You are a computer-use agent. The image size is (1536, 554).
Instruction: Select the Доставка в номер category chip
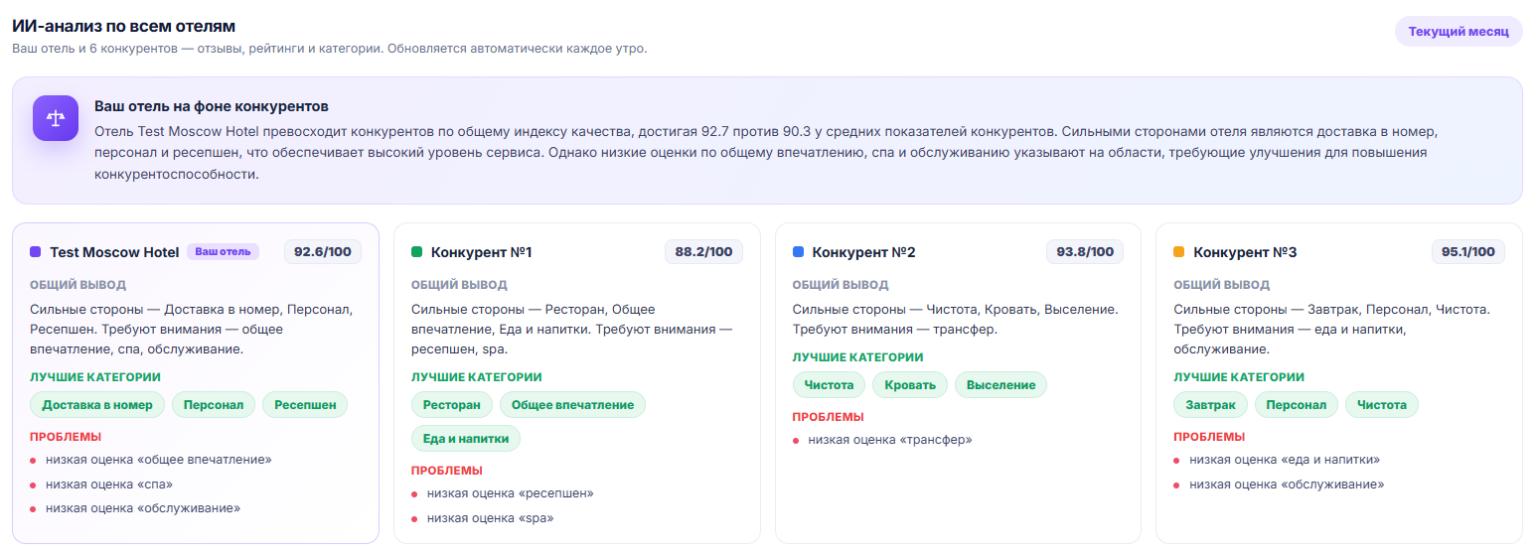tap(98, 405)
